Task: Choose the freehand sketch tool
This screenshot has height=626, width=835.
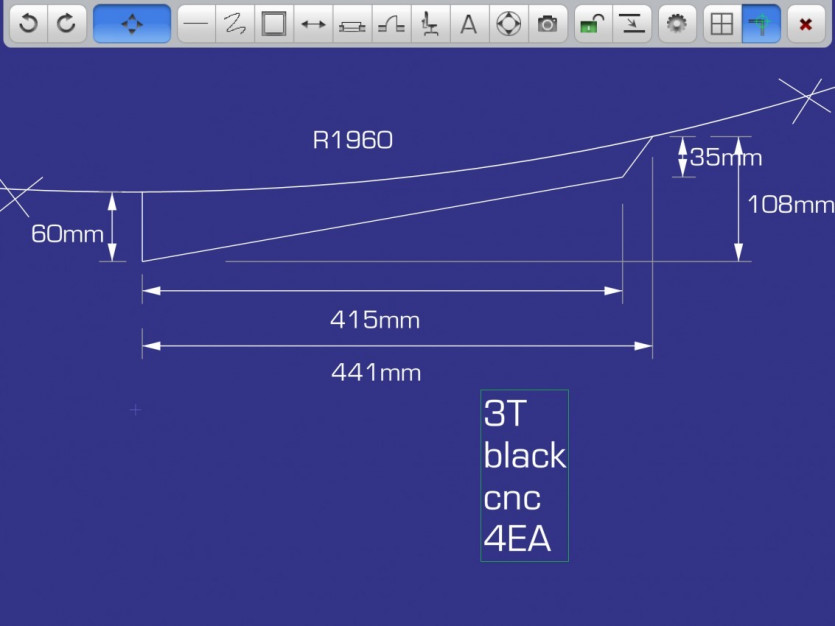Action: click(235, 23)
